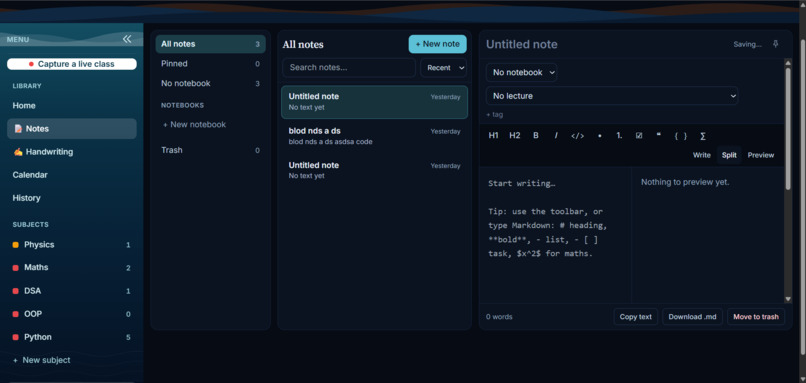Open the Handwriting section
This screenshot has height=383, width=806.
pos(72,152)
